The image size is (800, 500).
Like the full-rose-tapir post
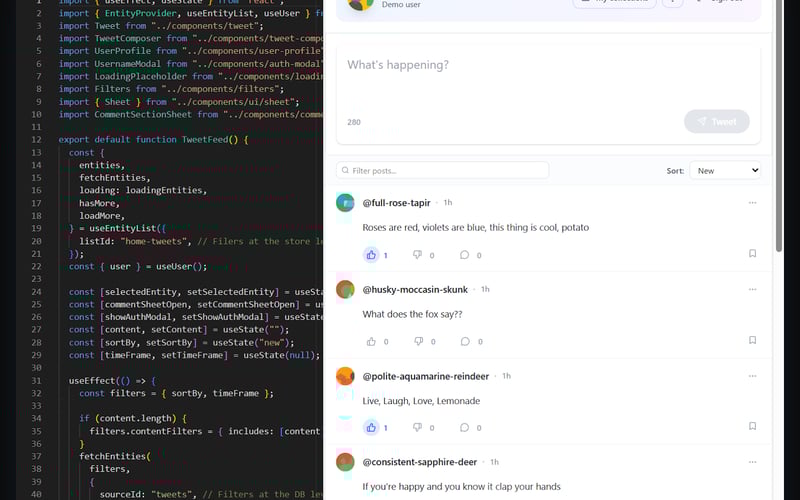tap(371, 255)
